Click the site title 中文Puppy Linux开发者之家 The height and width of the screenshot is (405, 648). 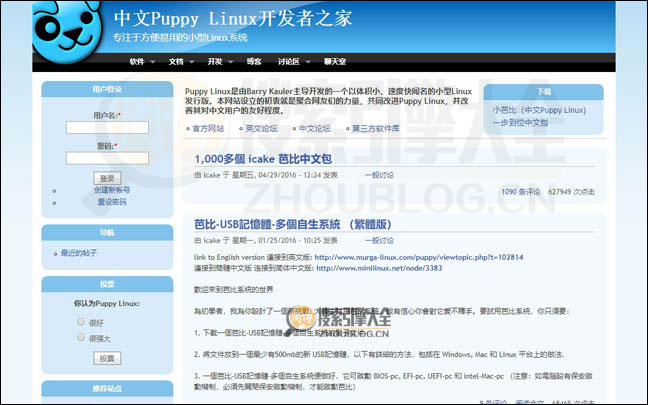[233, 19]
